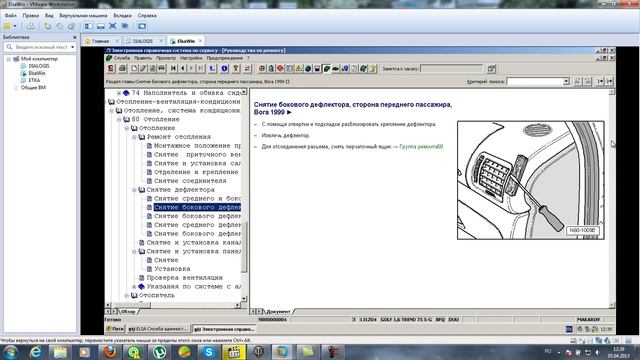Select Установка tree item
This screenshot has height=360, width=640.
[172, 269]
